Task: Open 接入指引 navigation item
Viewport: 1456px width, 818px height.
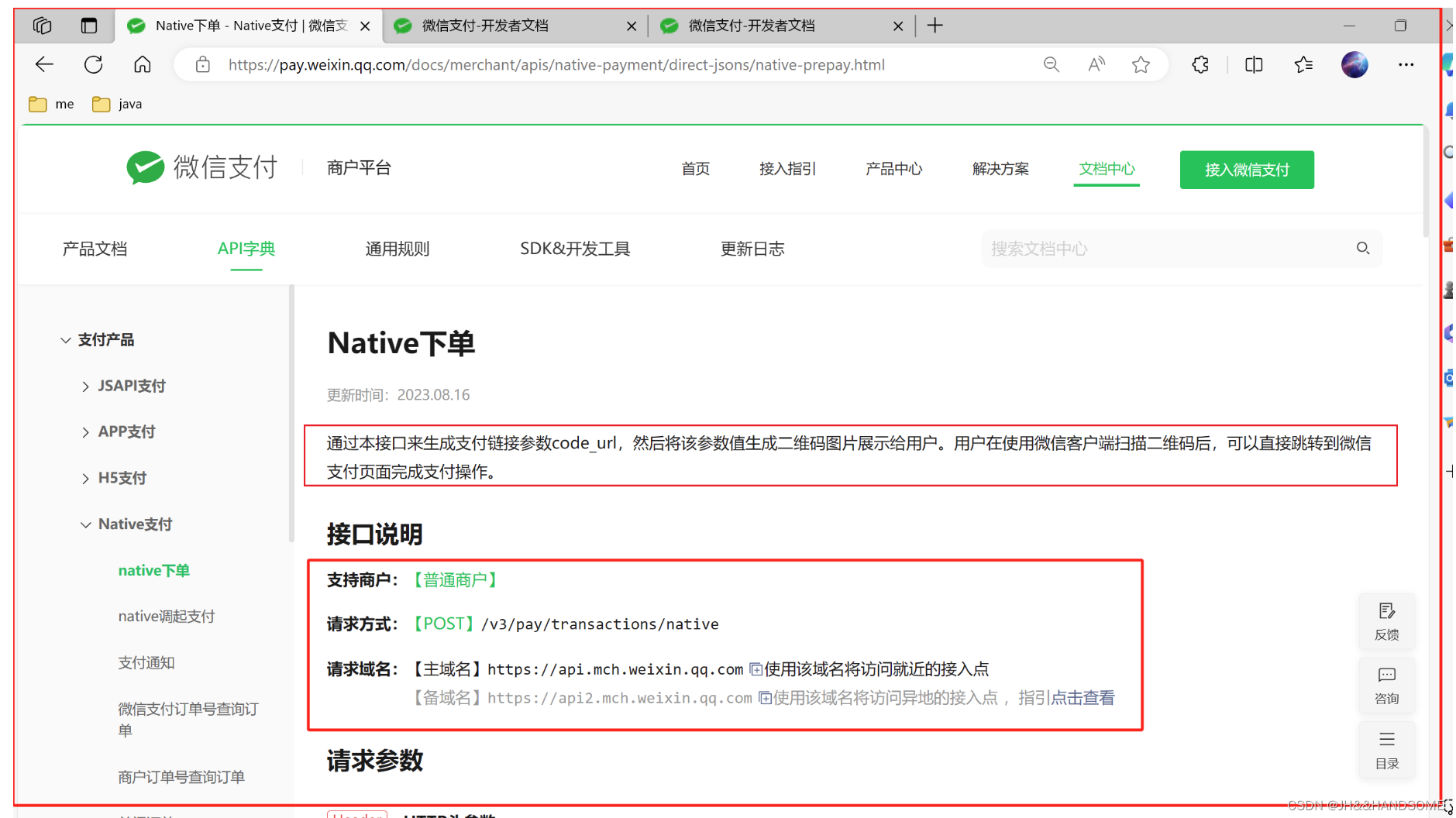Action: point(787,169)
